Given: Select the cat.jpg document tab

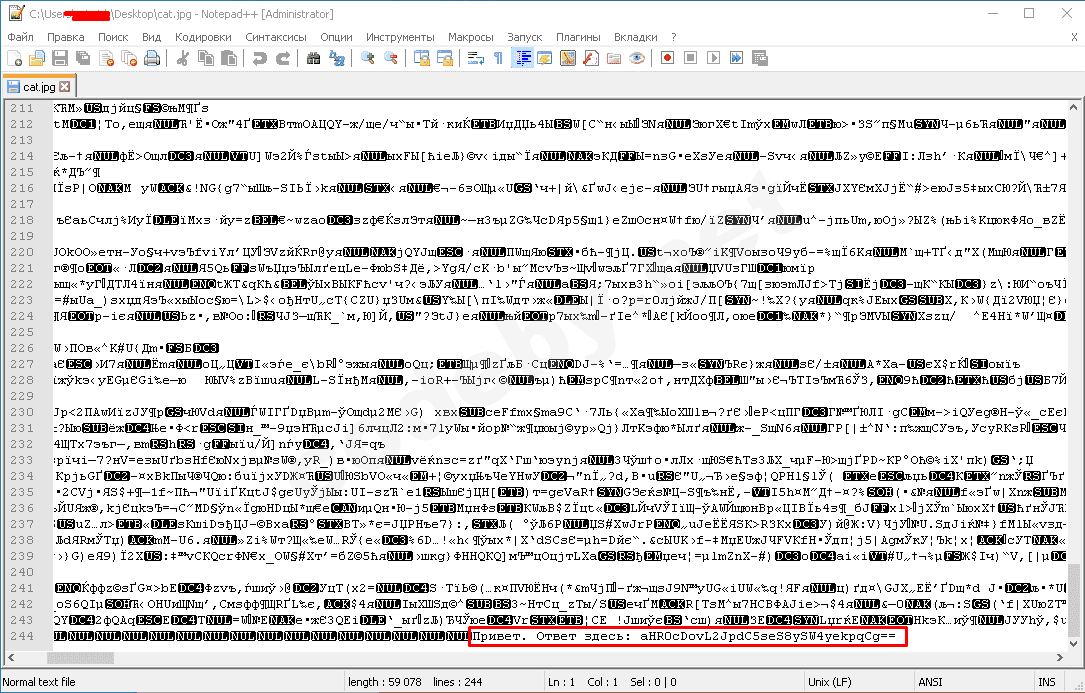Looking at the screenshot, I should [39, 87].
